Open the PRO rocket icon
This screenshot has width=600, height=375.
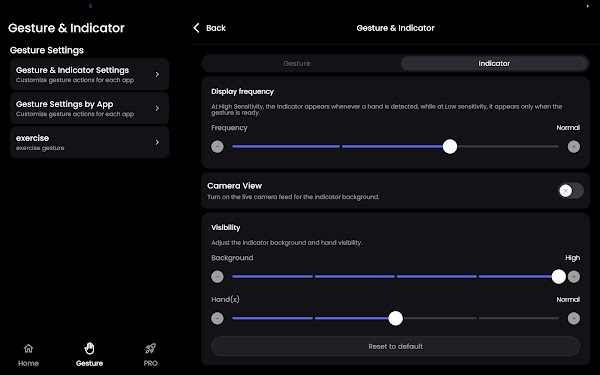150,349
